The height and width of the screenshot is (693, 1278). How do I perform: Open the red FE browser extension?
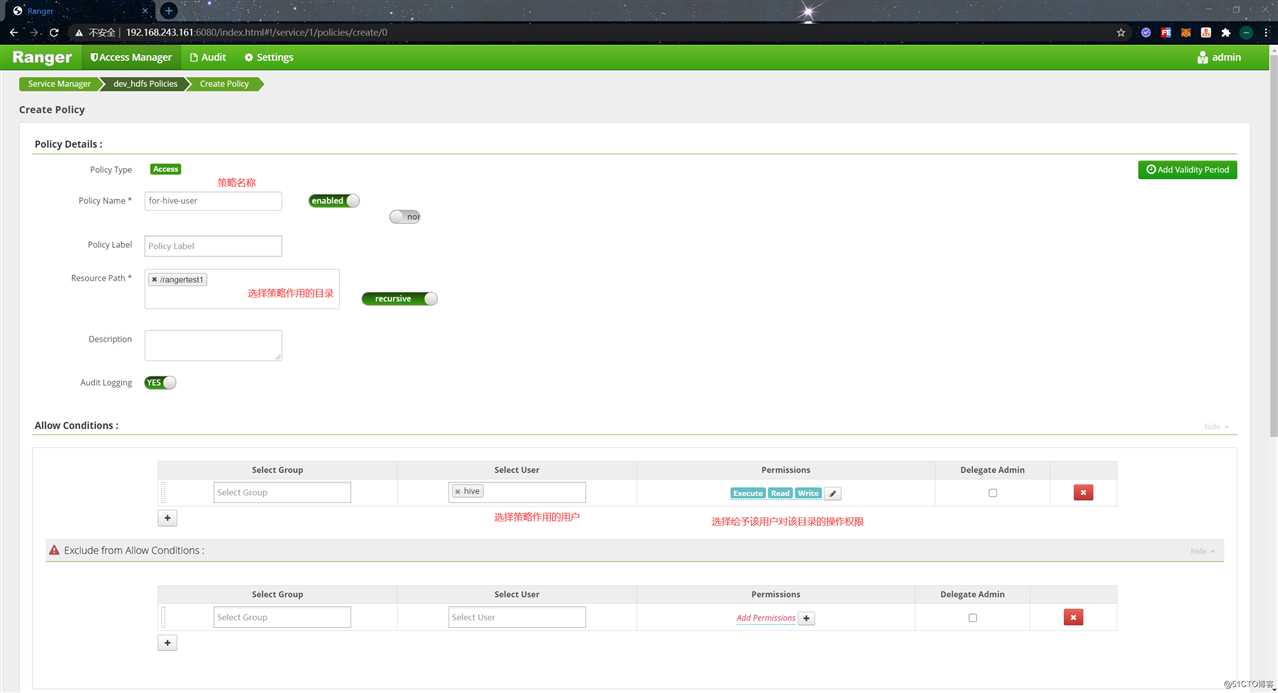(x=1166, y=32)
